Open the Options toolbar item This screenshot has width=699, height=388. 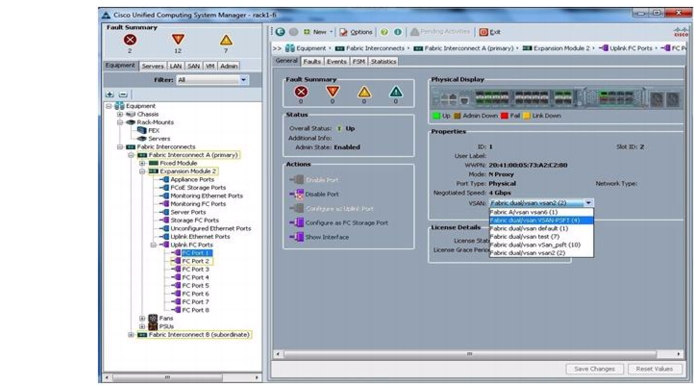click(355, 32)
